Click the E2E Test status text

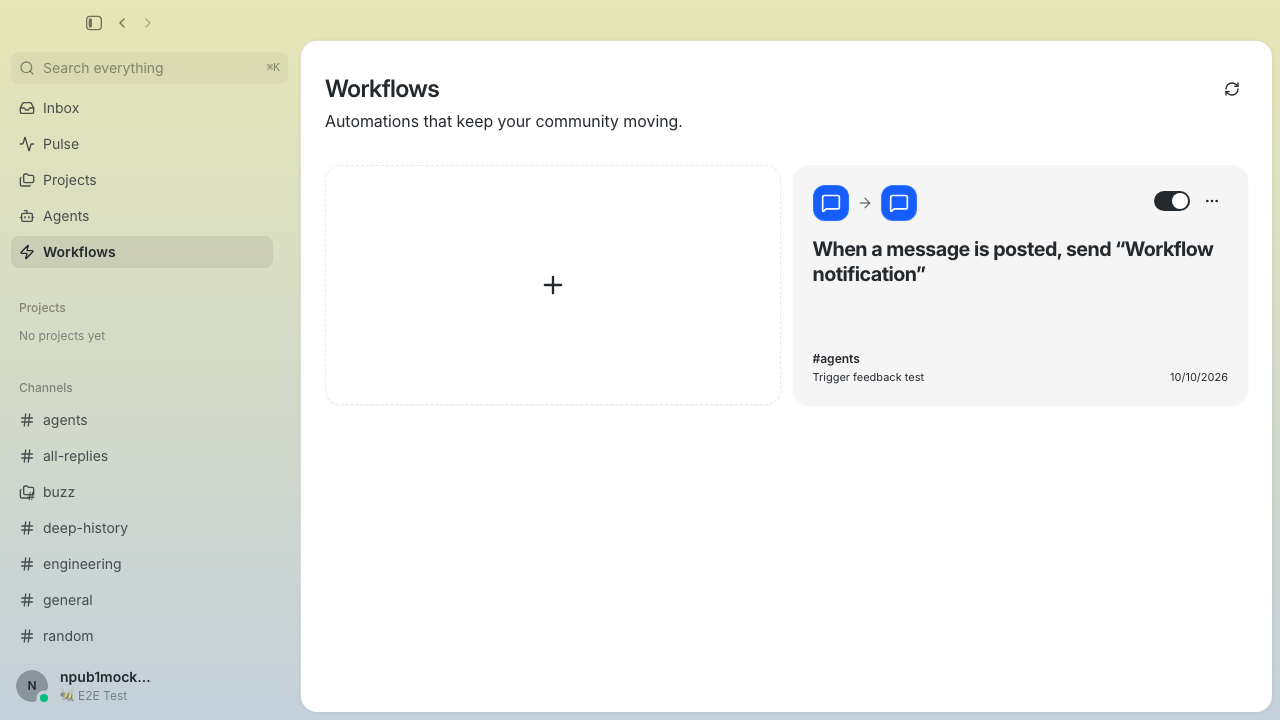[x=102, y=696]
